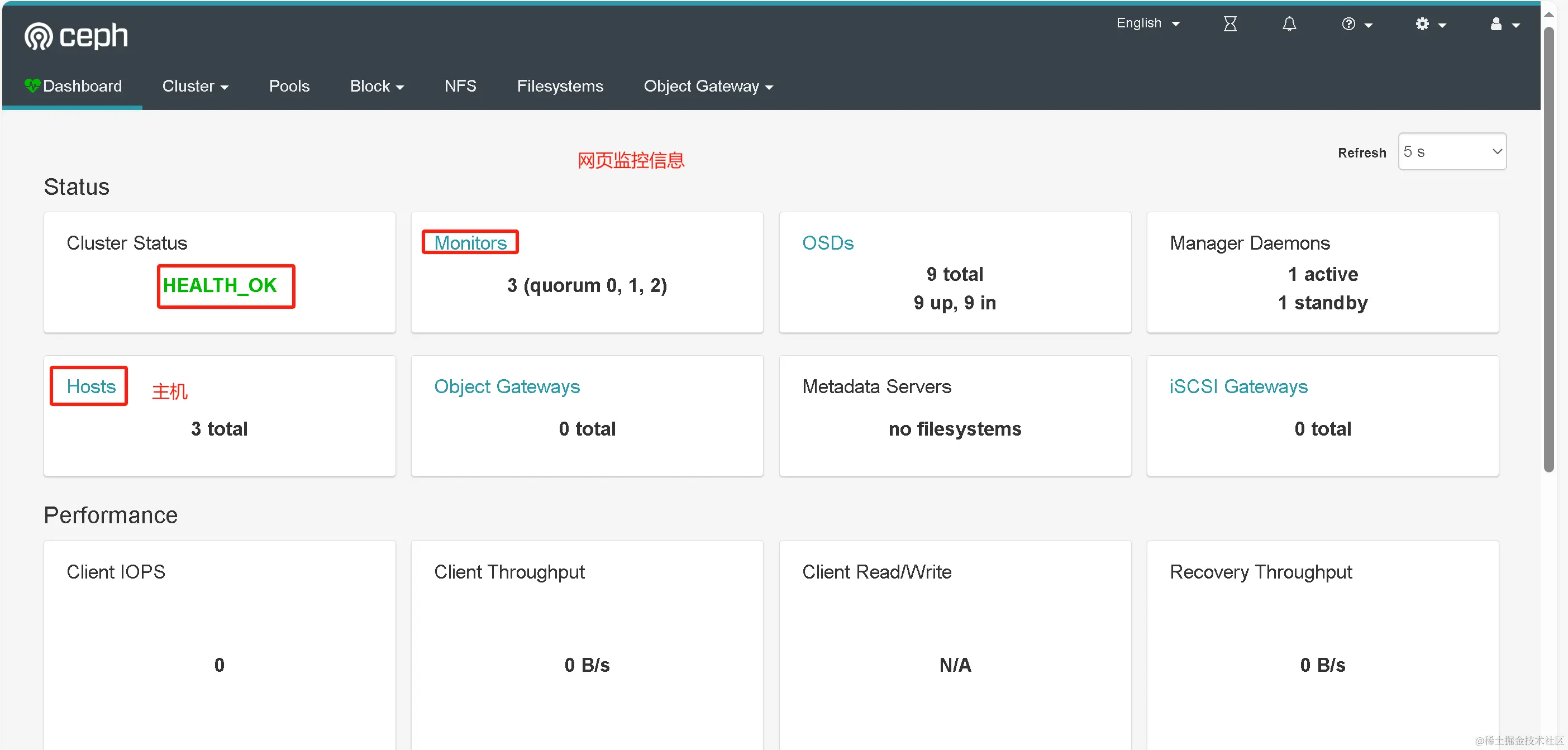The image size is (1568, 750).
Task: Open the settings gear menu
Action: [x=1429, y=25]
